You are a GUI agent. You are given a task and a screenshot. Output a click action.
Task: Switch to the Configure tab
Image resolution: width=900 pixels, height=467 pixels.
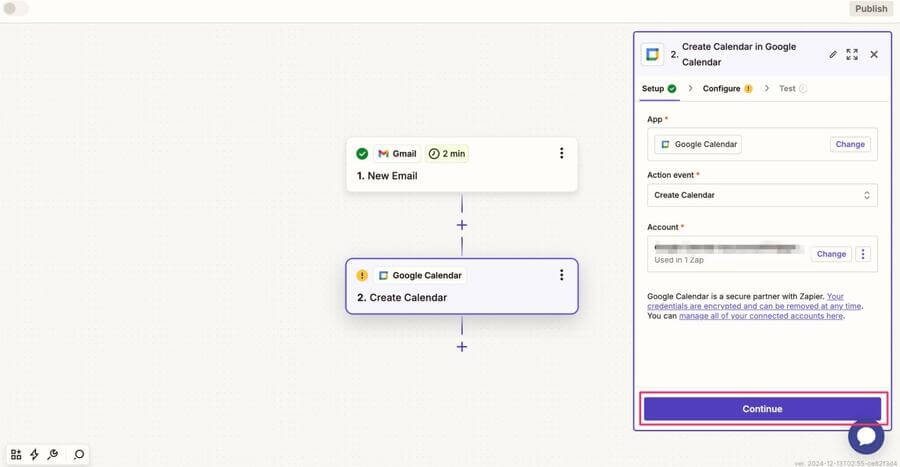click(x=727, y=88)
